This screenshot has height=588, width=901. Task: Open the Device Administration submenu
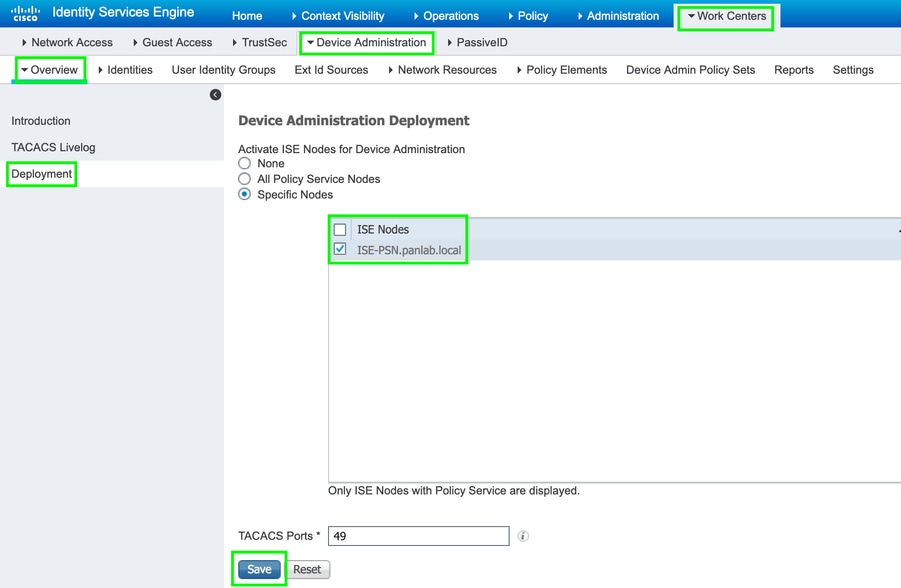[x=367, y=43]
